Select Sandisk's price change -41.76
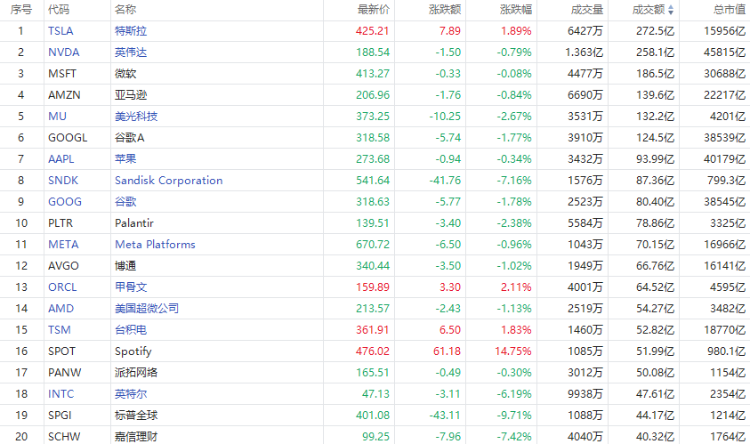750x444 pixels. pos(445,180)
